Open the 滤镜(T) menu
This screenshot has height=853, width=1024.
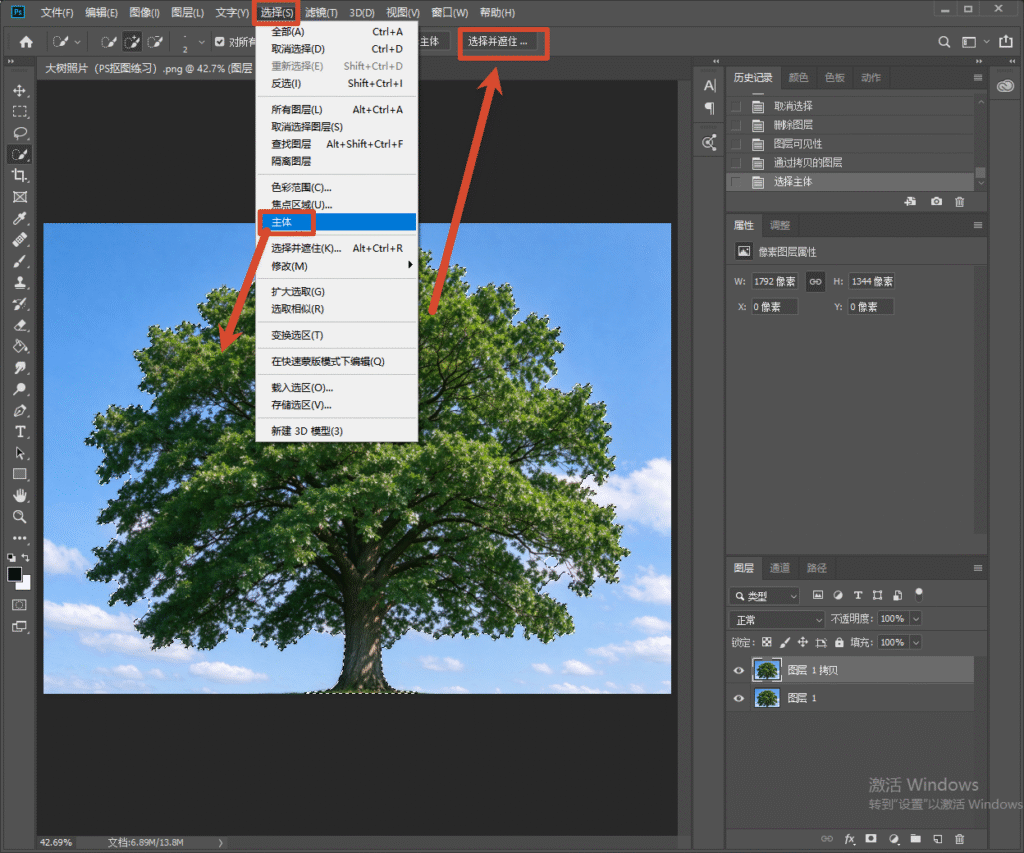point(321,12)
